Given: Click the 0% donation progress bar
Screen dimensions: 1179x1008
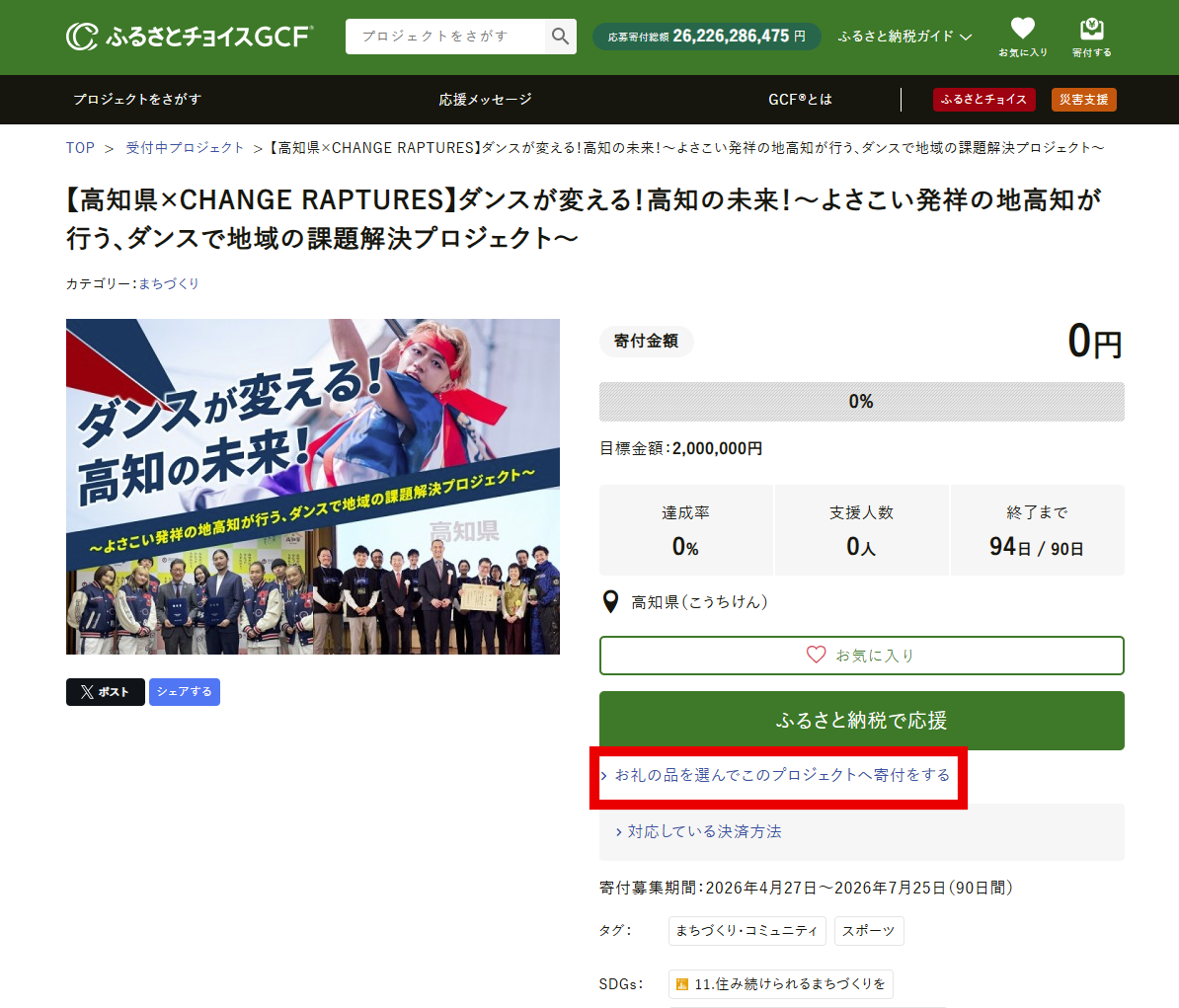Looking at the screenshot, I should tap(862, 402).
